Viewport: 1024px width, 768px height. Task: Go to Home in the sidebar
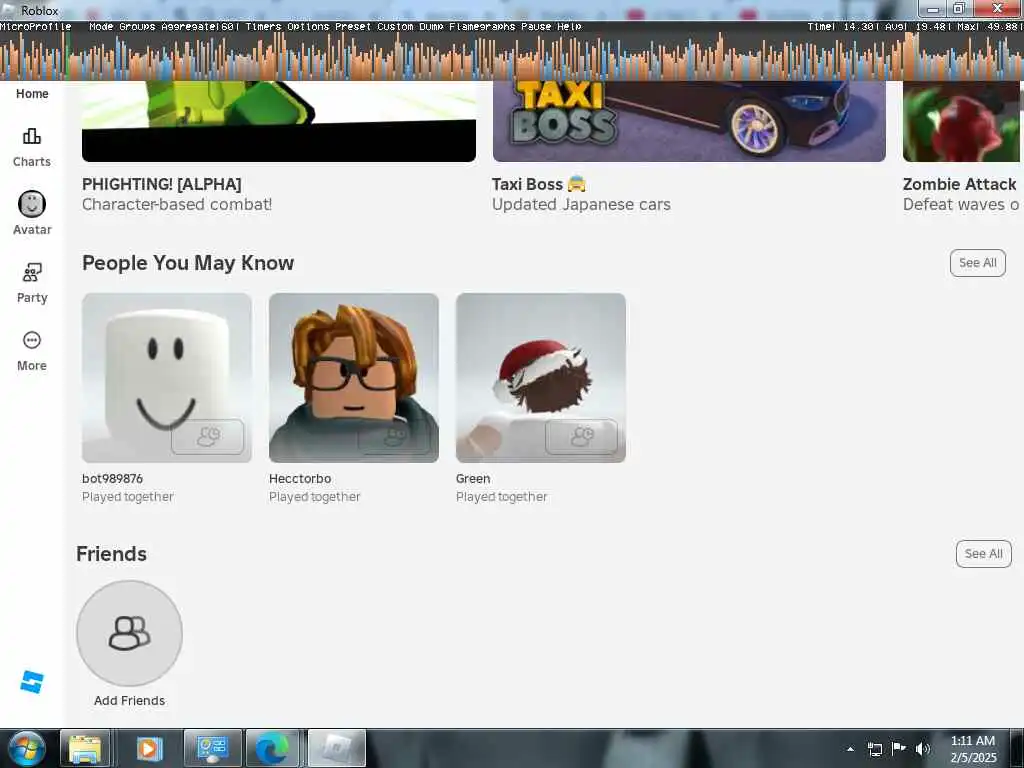tap(32, 93)
